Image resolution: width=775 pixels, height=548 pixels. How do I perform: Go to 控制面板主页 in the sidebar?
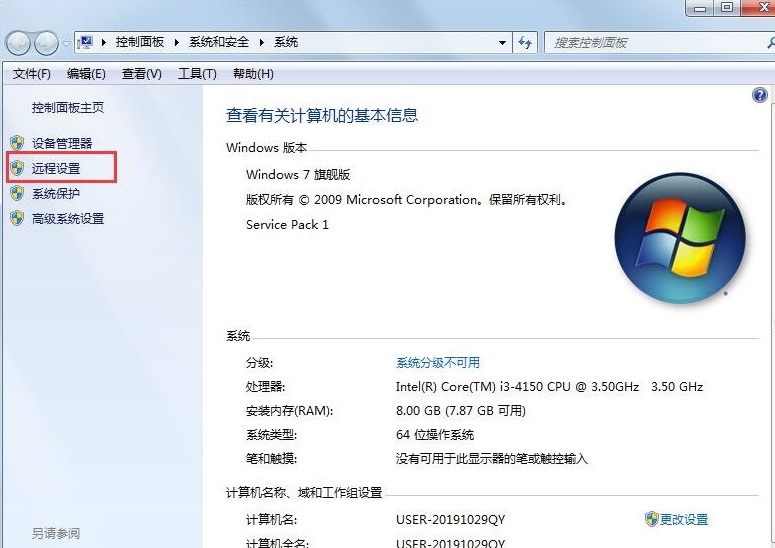[67, 108]
